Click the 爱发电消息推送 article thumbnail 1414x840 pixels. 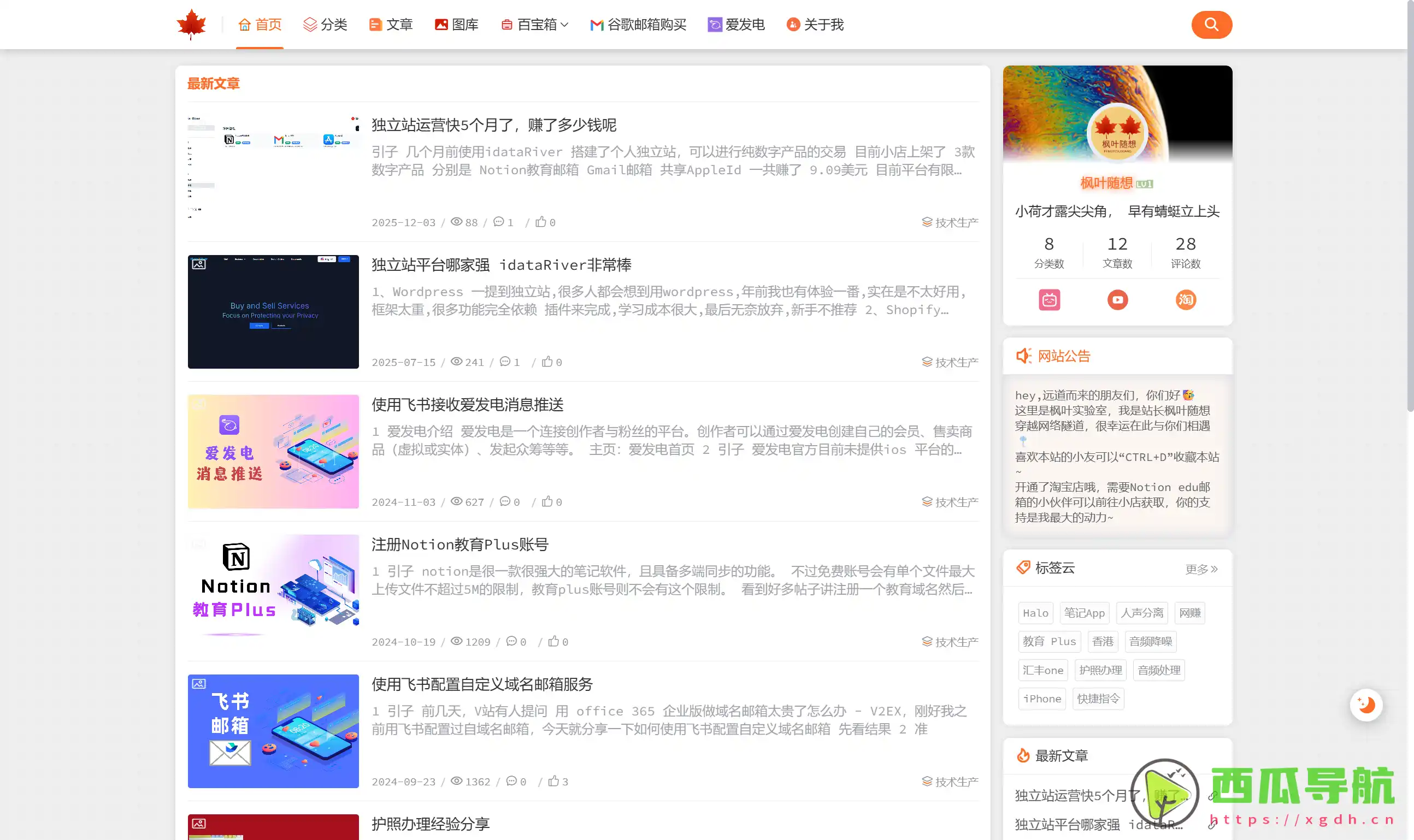pyautogui.click(x=273, y=451)
